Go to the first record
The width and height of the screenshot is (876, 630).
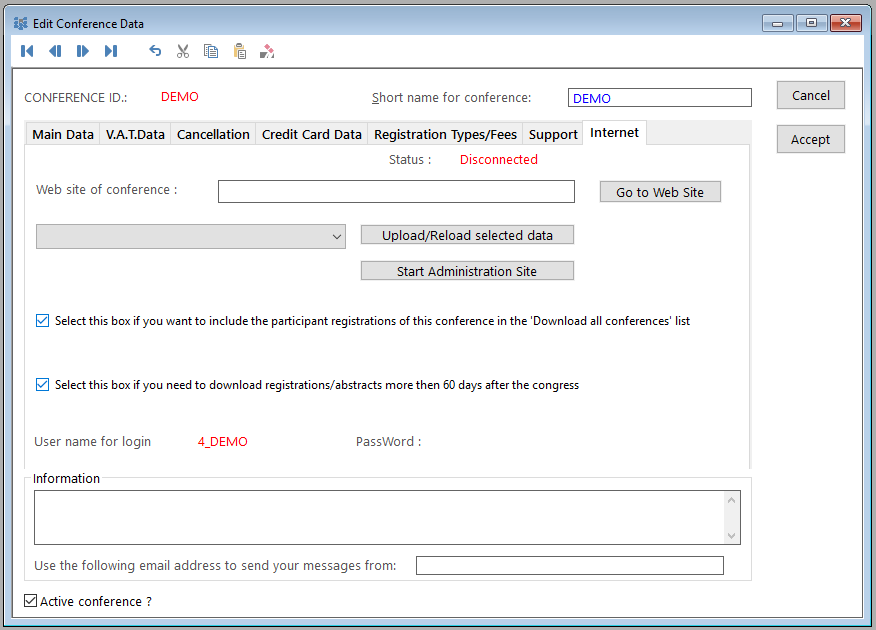click(x=27, y=51)
